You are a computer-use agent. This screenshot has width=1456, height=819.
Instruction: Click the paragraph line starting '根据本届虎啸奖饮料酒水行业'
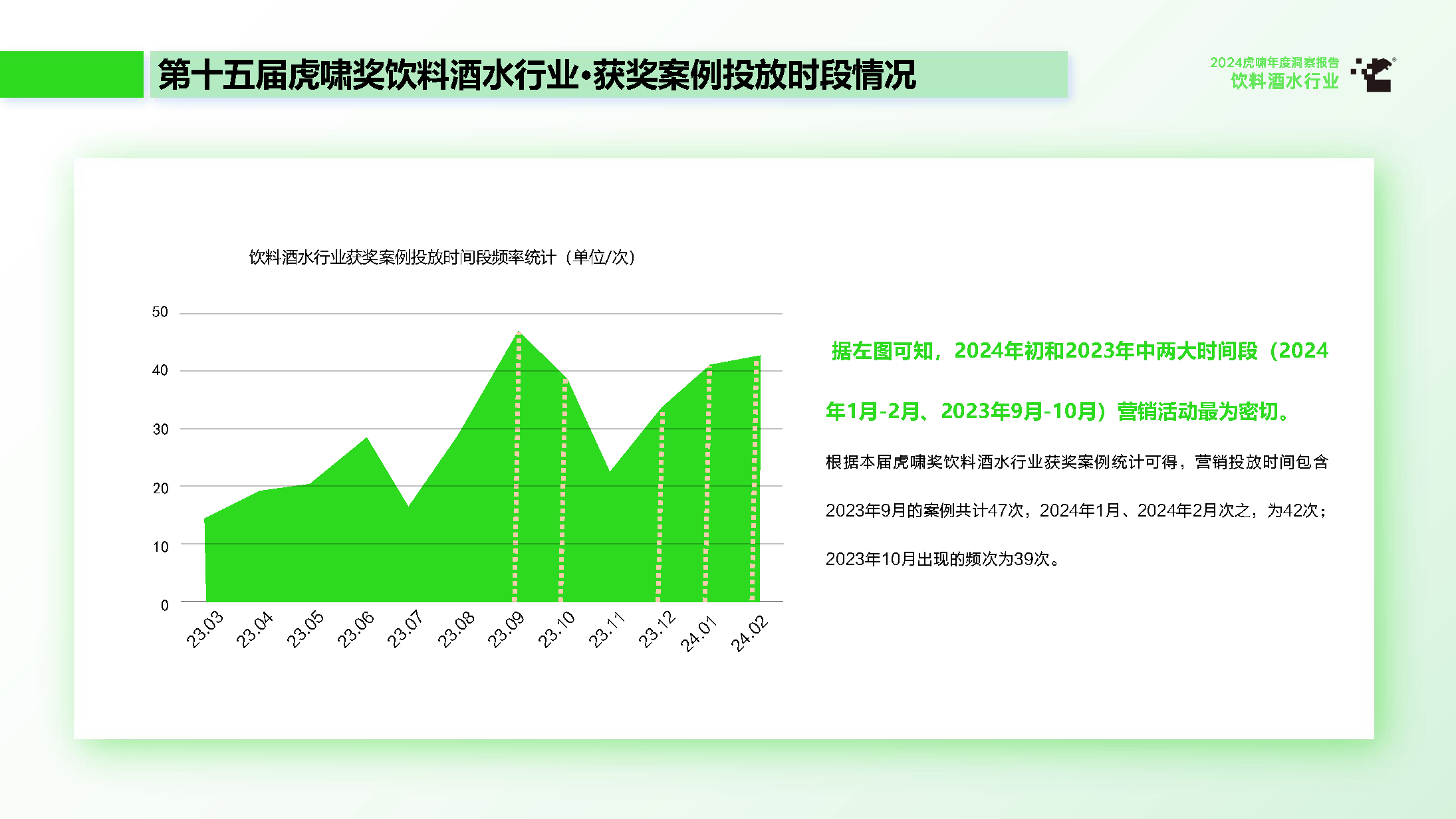(1077, 462)
